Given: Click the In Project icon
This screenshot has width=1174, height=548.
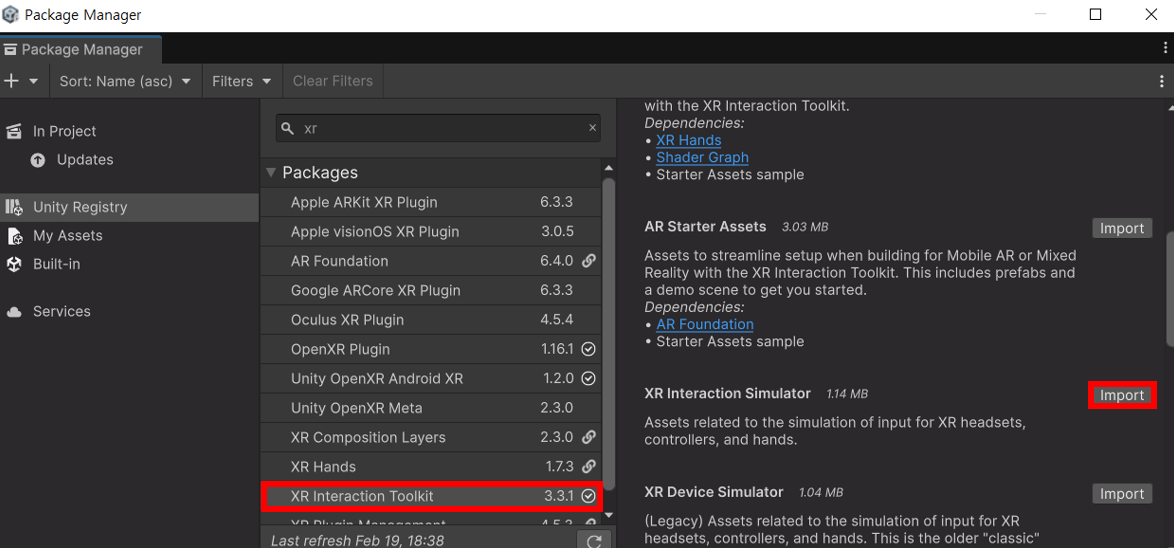Looking at the screenshot, I should pos(13,132).
